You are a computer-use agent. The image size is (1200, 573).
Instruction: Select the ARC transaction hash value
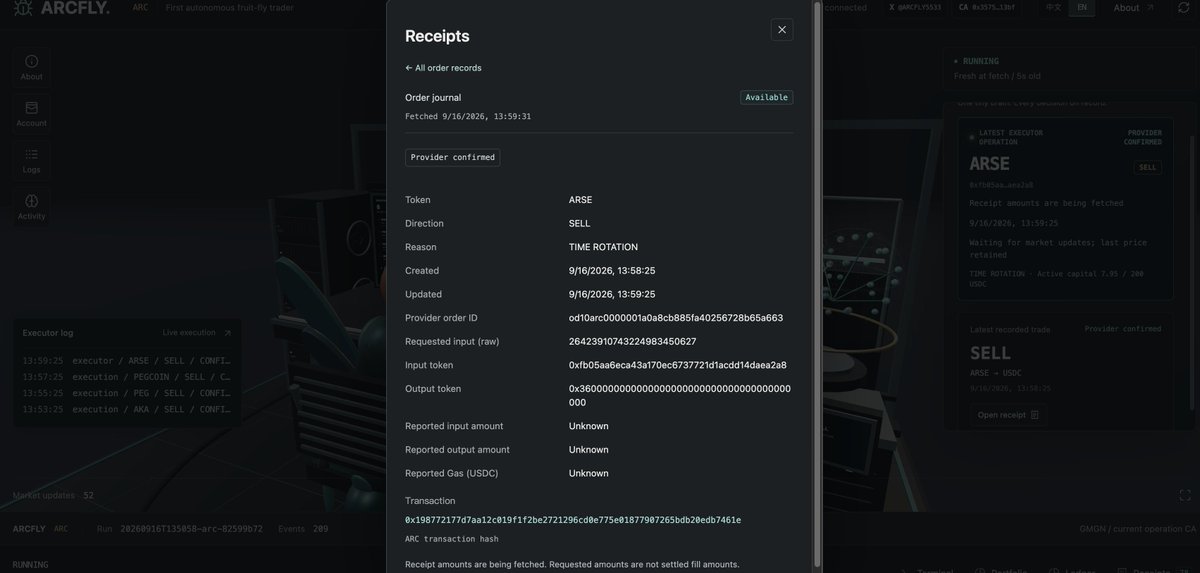pyautogui.click(x=573, y=520)
